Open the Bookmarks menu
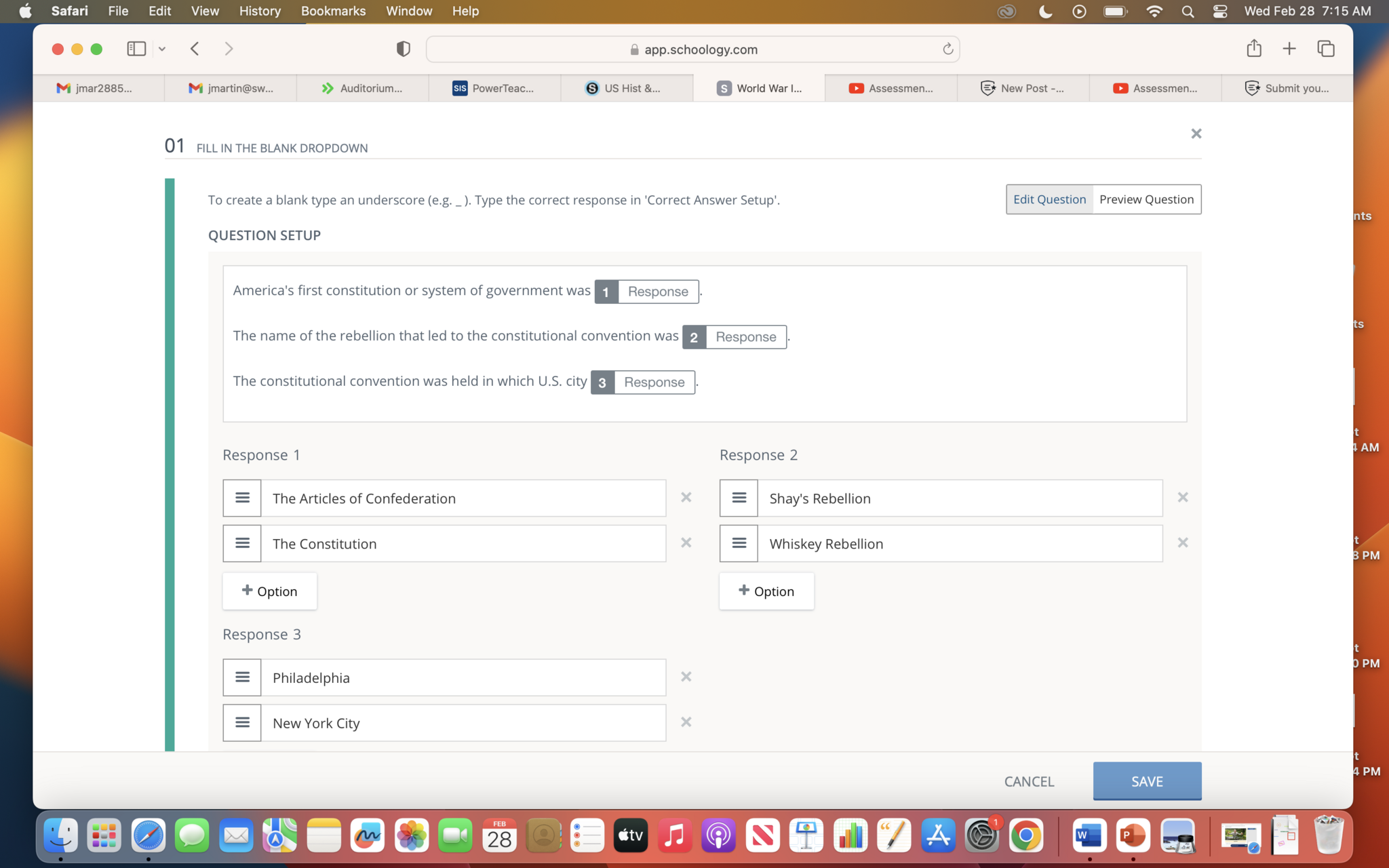This screenshot has width=1389, height=868. tap(333, 11)
